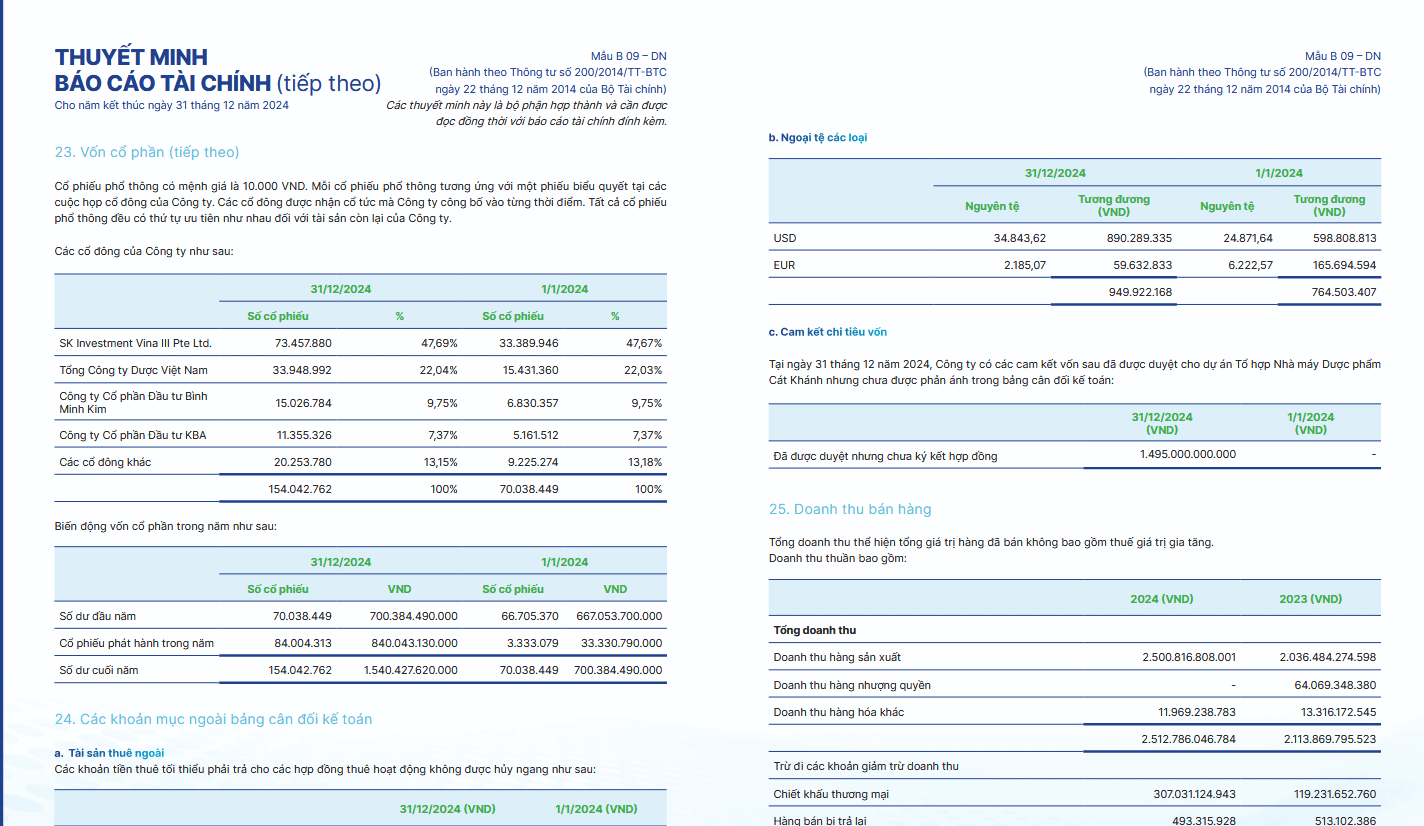
Task: Click row label 'Các cổ đông khác'
Action: [105, 462]
